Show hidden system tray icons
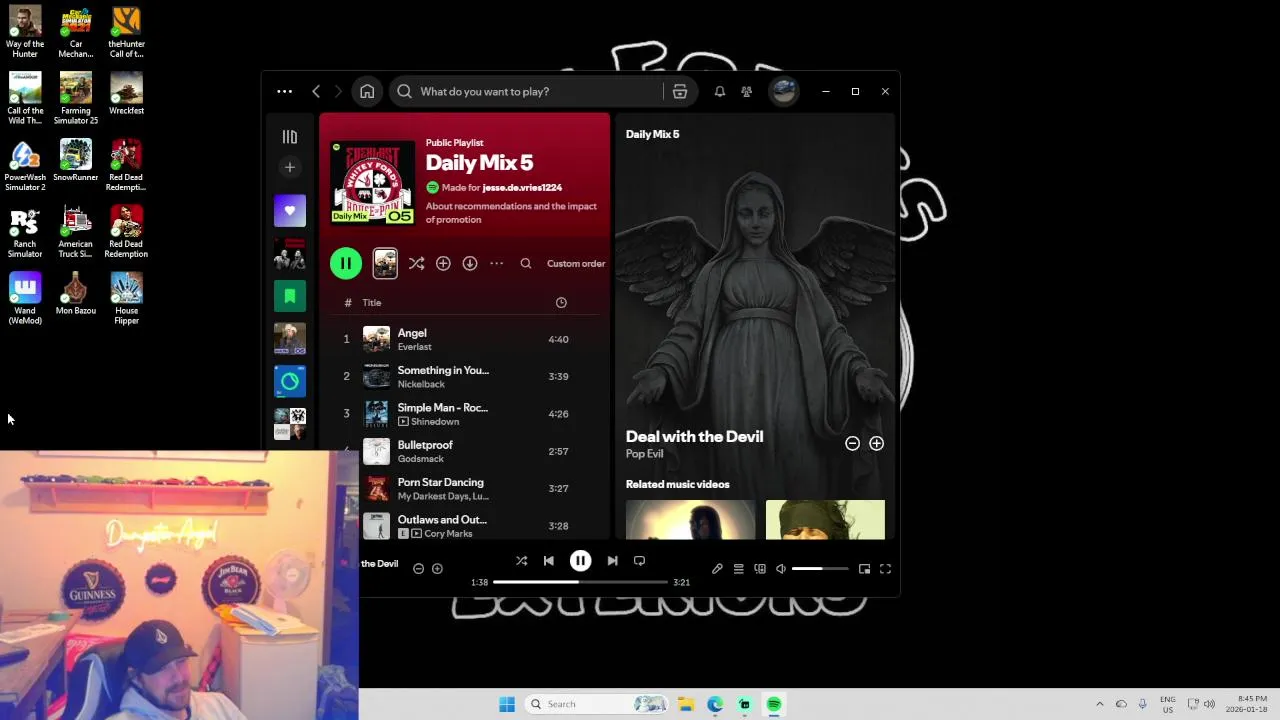1280x720 pixels. (x=1099, y=704)
